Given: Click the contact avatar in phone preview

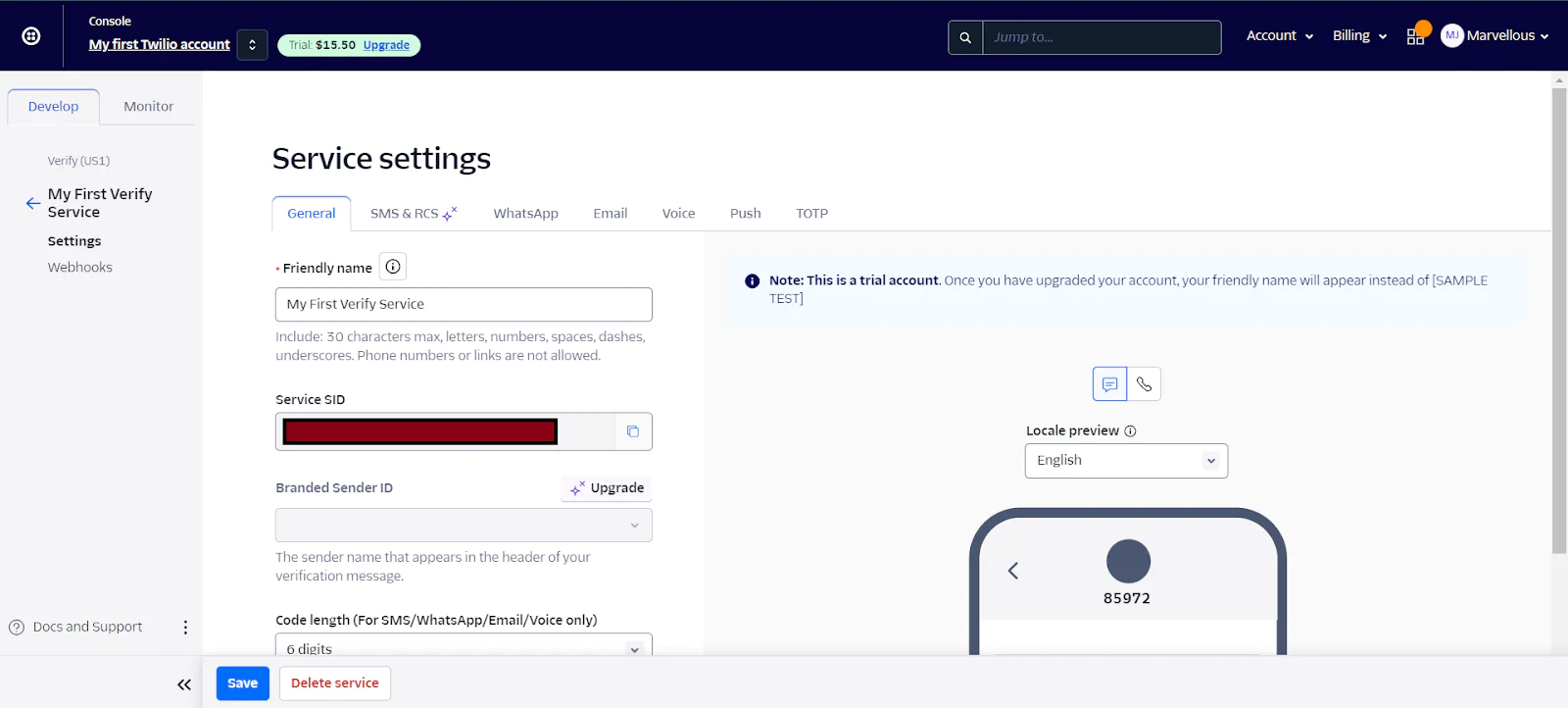Looking at the screenshot, I should [x=1128, y=562].
